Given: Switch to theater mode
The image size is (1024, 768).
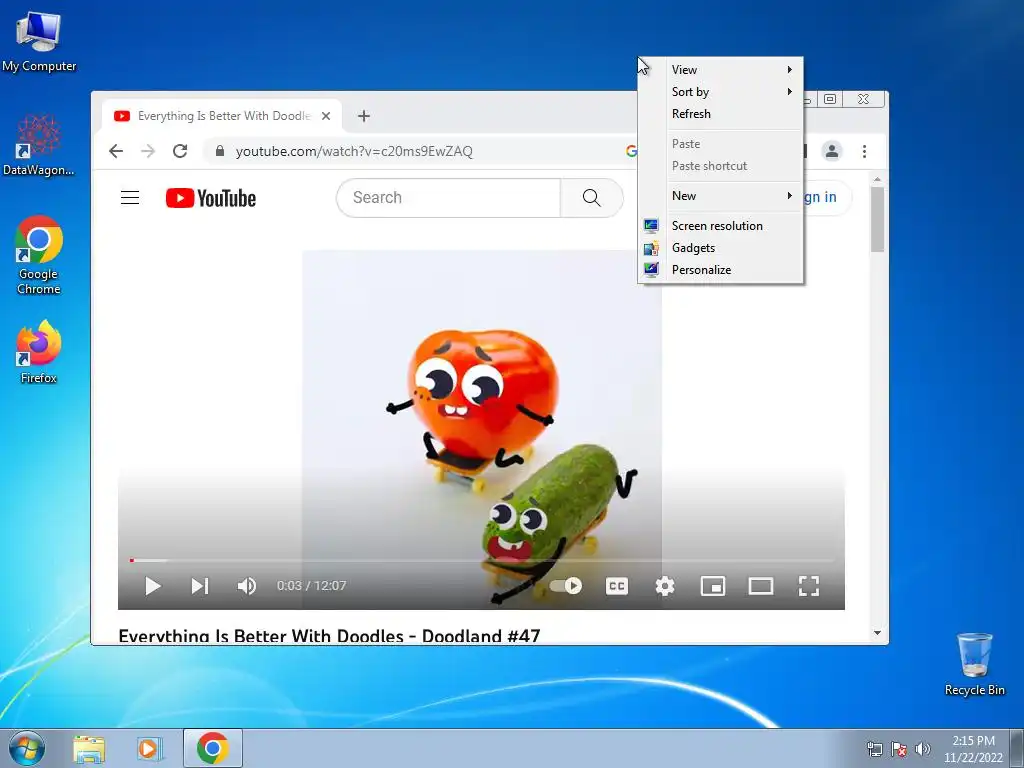Looking at the screenshot, I should pos(761,586).
